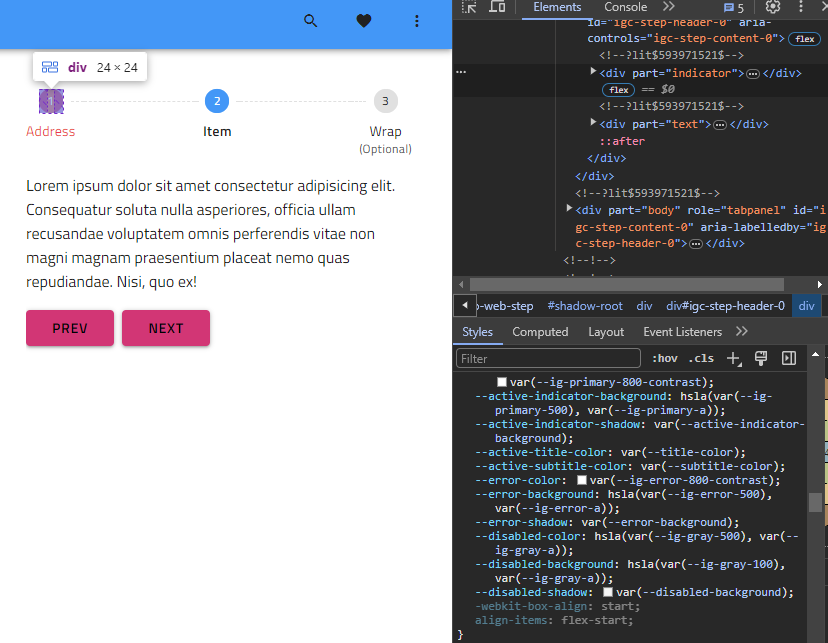Click the paintbrush rendering emulation icon

[761, 358]
